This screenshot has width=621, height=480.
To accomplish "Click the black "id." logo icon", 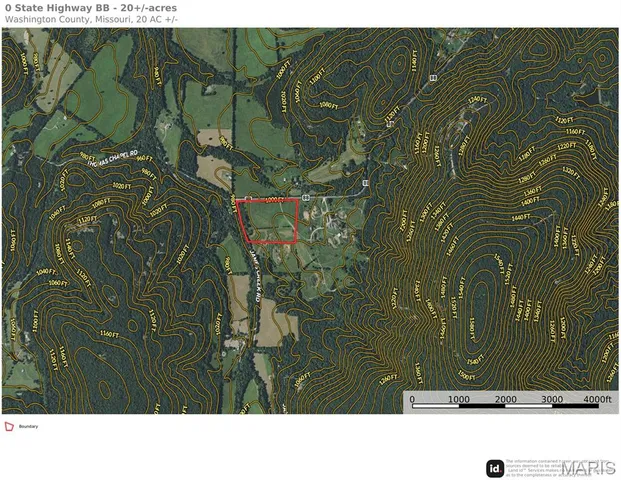I will [x=494, y=468].
